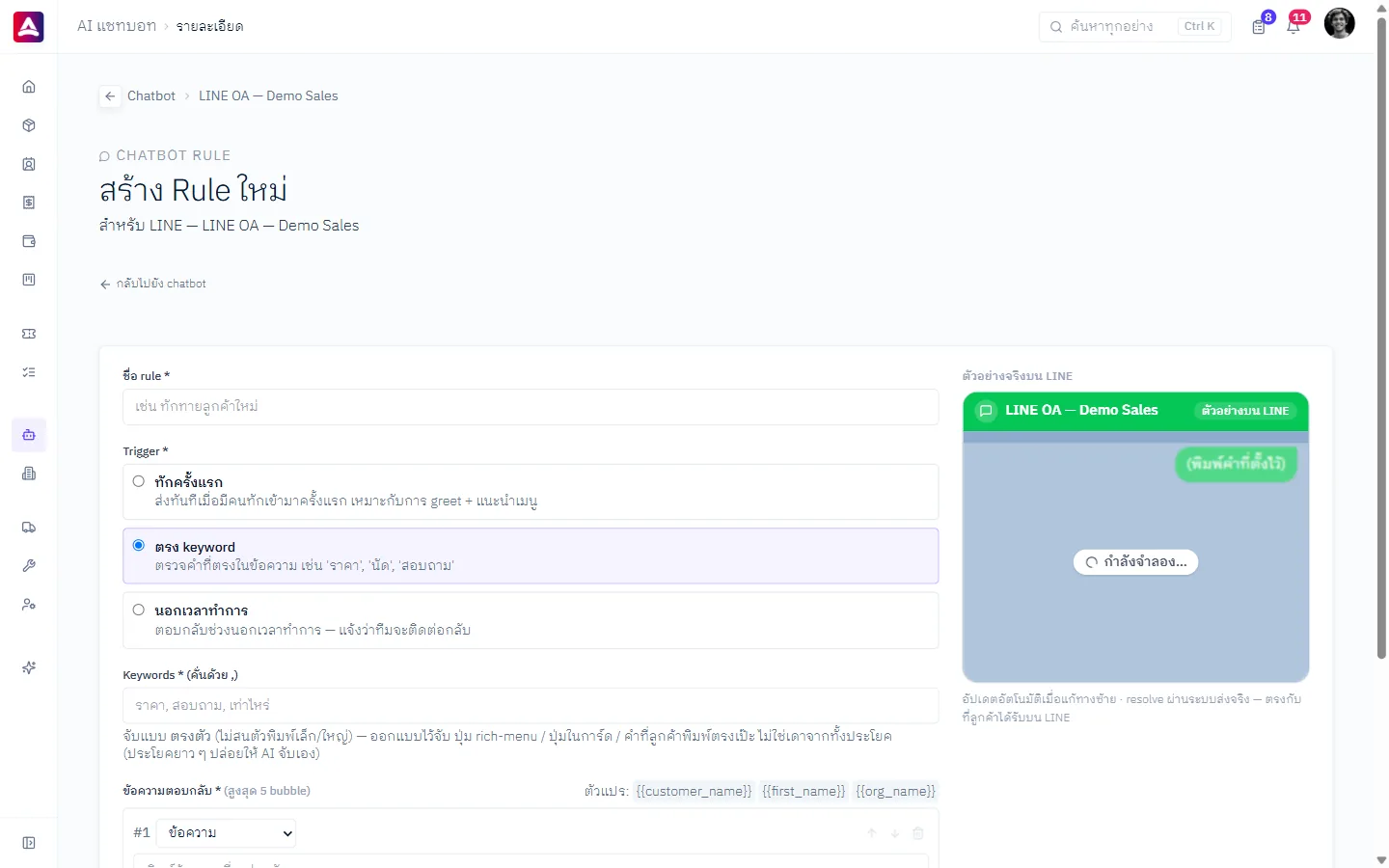Screen dimensions: 1389x868
Task: Open the wrench tools sidebar icon
Action: pos(29,566)
